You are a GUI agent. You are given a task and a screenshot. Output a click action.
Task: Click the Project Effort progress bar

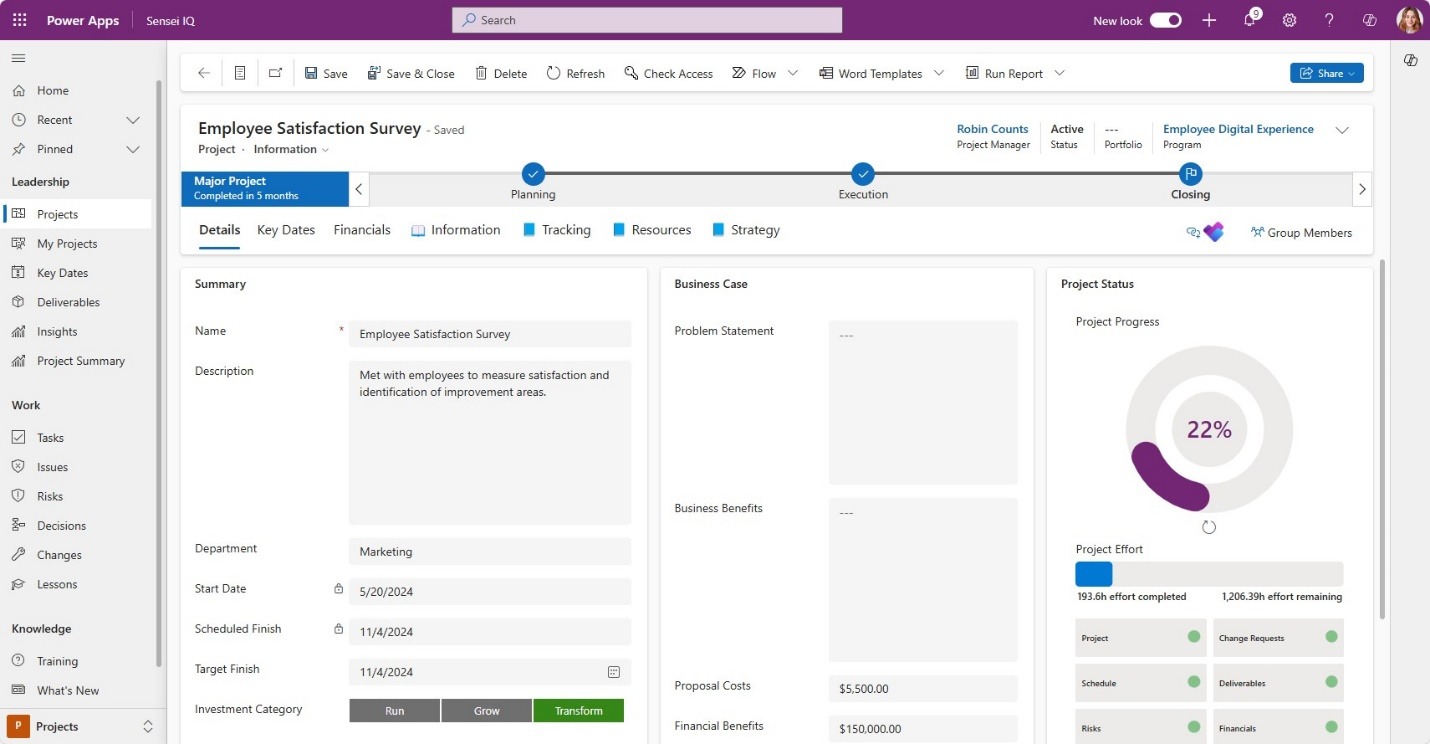click(1209, 574)
